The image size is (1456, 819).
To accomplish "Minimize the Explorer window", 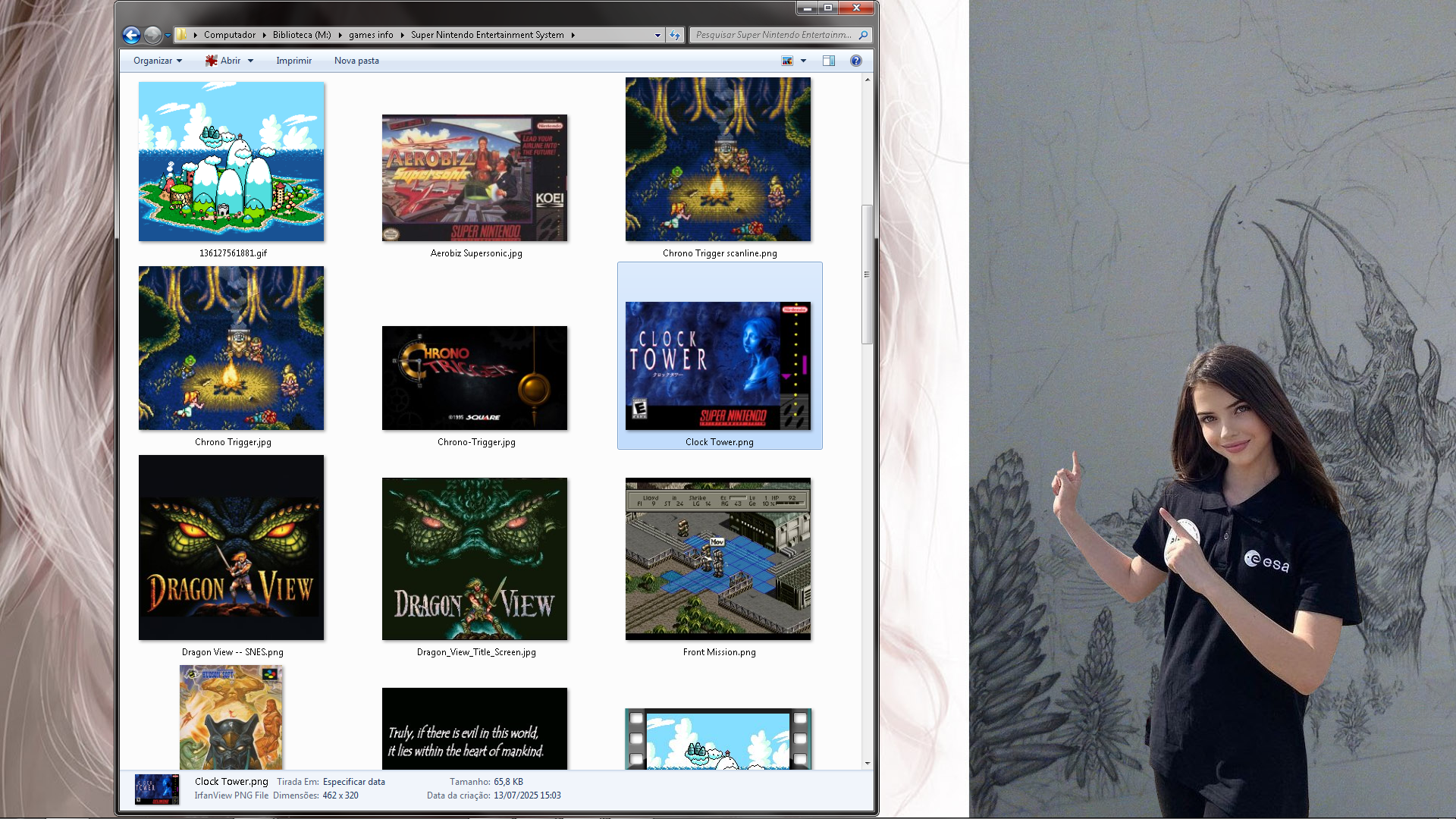I will [x=807, y=8].
